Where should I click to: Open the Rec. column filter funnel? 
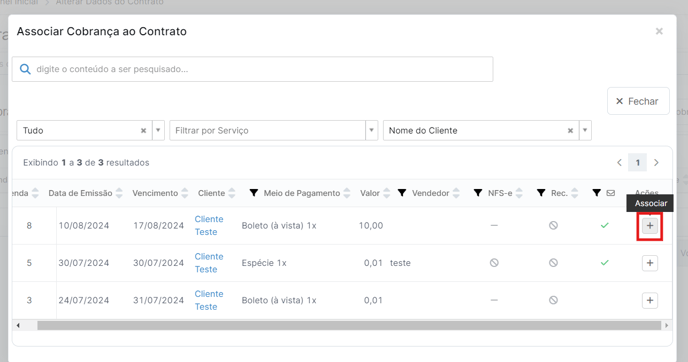pos(541,193)
